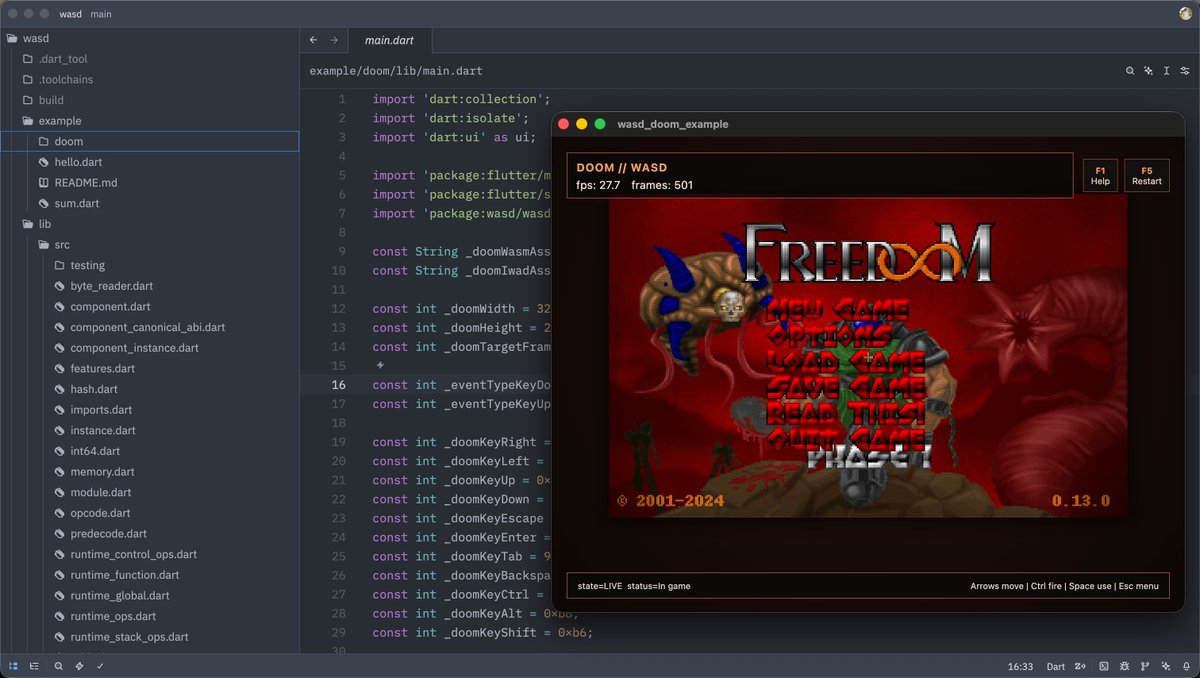Click the user avatar in title bar
Image resolution: width=1200 pixels, height=678 pixels.
click(1186, 14)
